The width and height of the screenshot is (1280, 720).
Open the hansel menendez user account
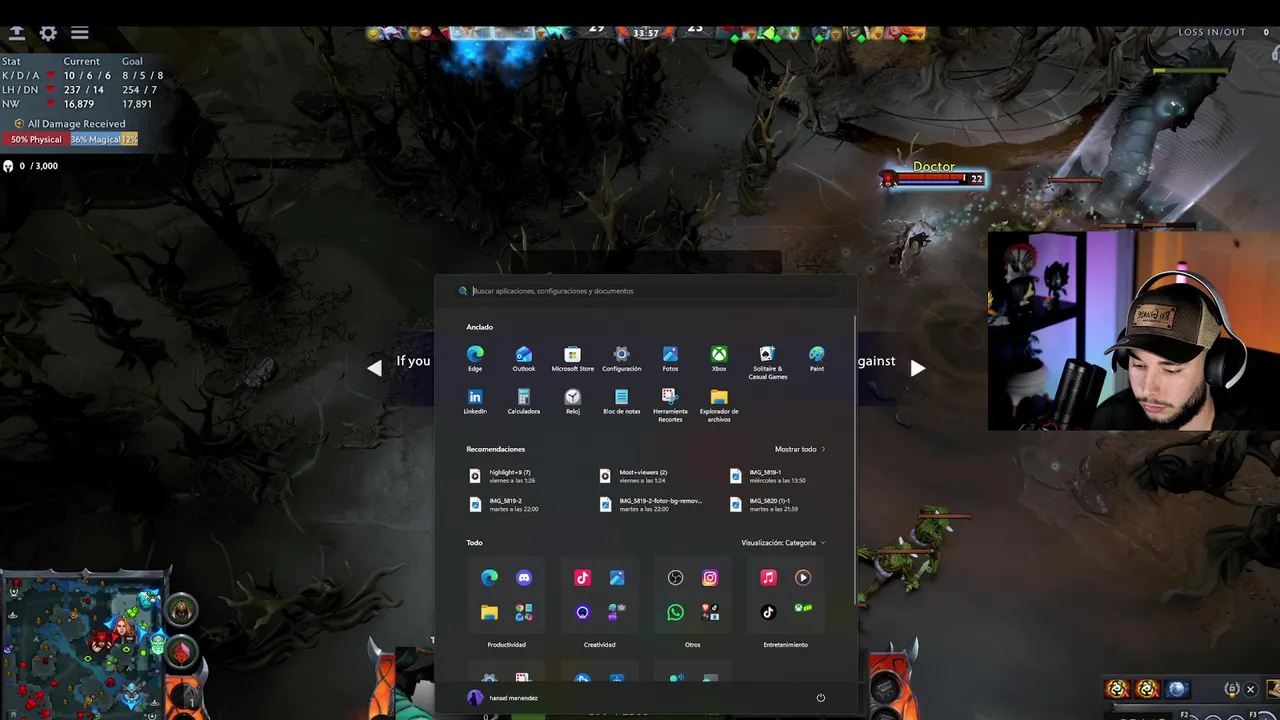(x=503, y=698)
